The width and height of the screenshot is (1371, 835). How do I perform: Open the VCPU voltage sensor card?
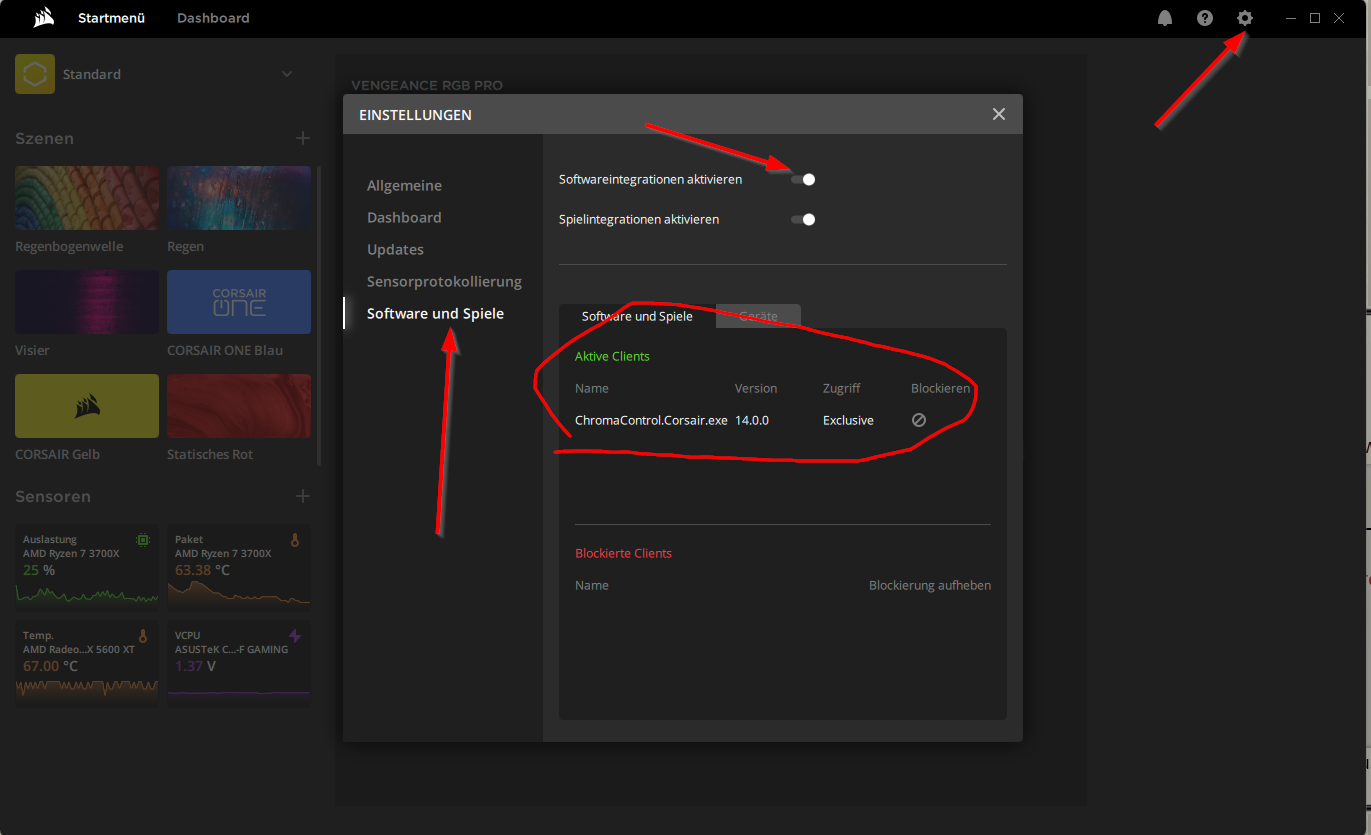239,664
